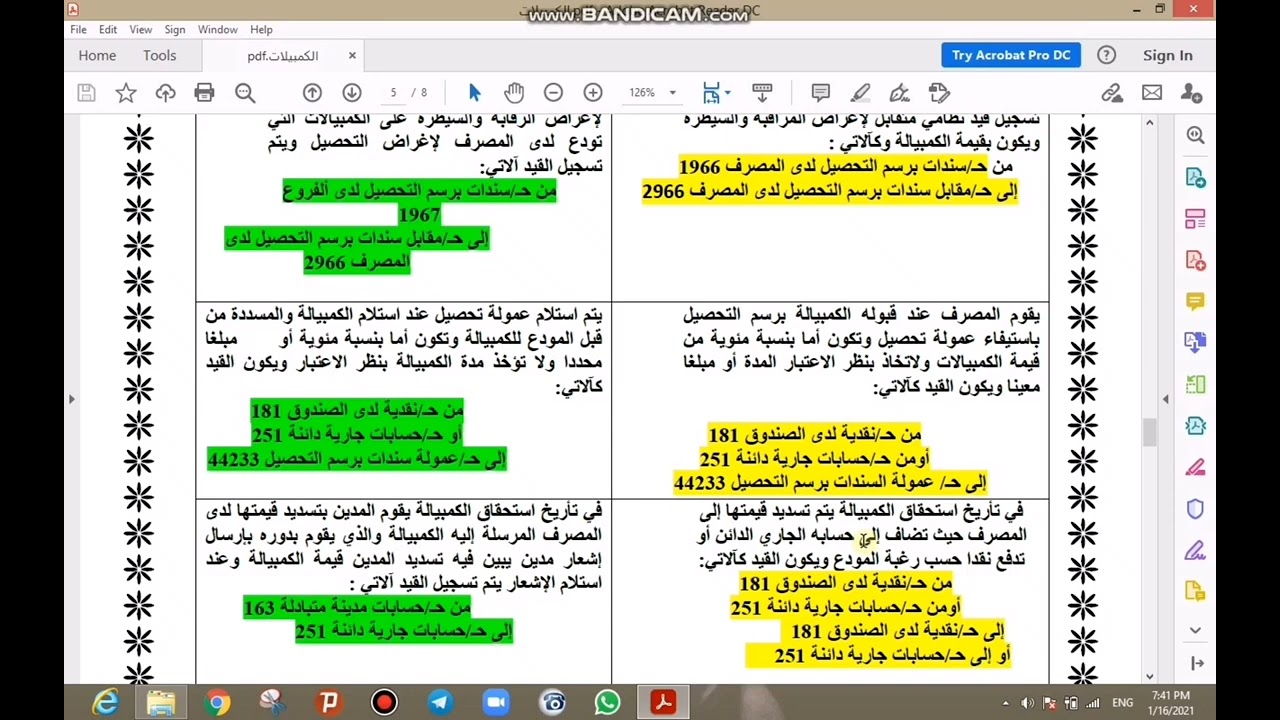Open the yellow note tool in right pane
Screen dimensions: 1280x720
pyautogui.click(x=1195, y=591)
